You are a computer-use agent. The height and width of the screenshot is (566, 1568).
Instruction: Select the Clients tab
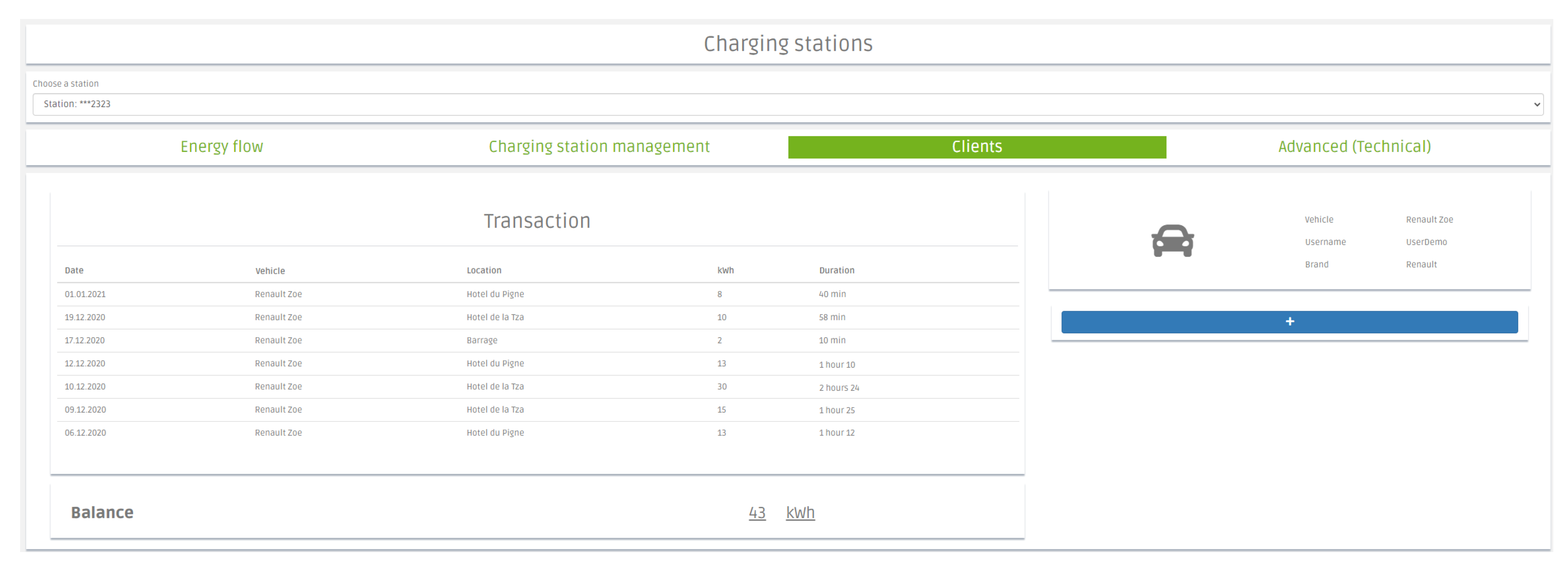(976, 147)
